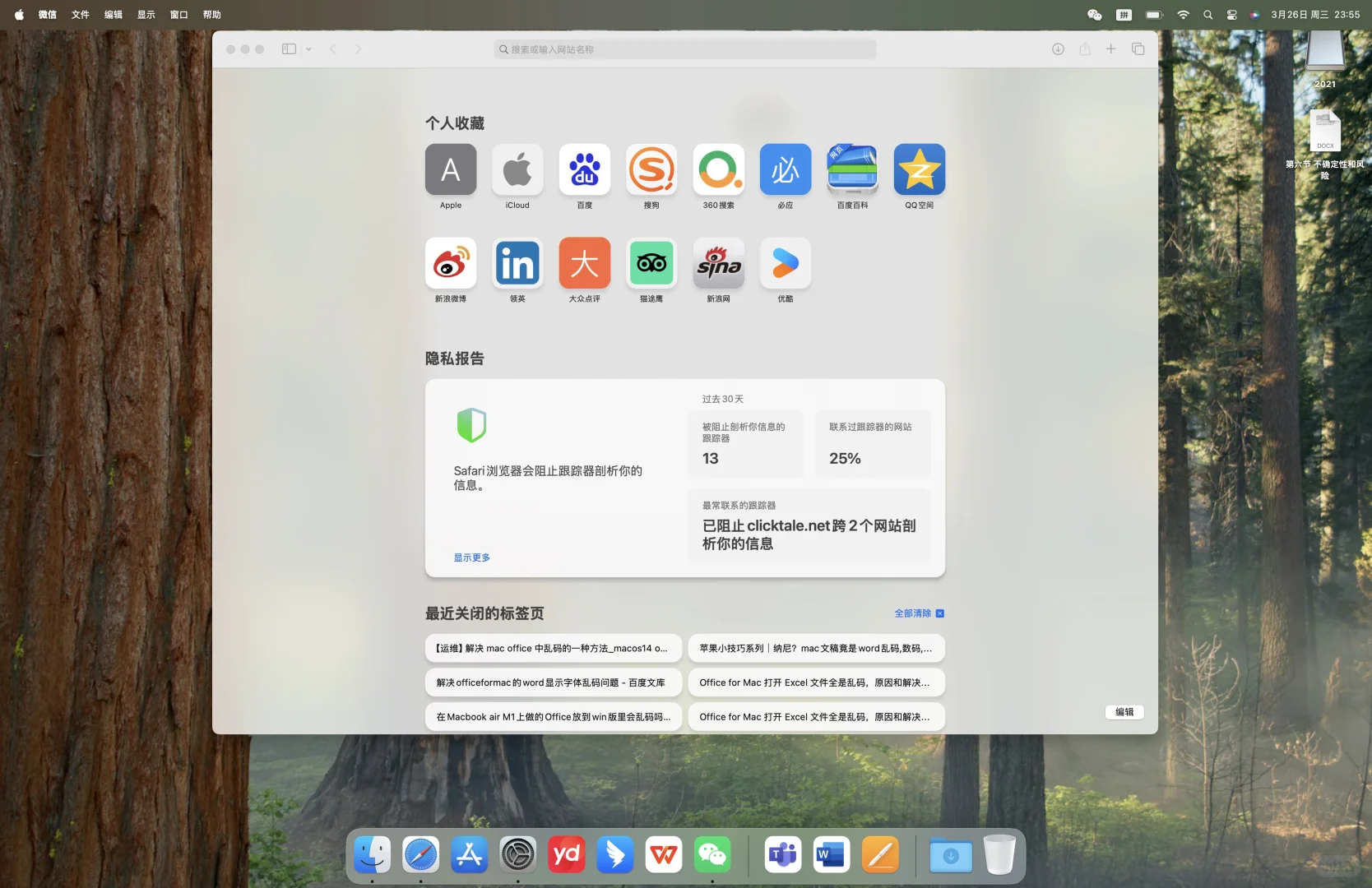
Task: Open Wi-Fi menu in menu bar
Action: 1183,15
